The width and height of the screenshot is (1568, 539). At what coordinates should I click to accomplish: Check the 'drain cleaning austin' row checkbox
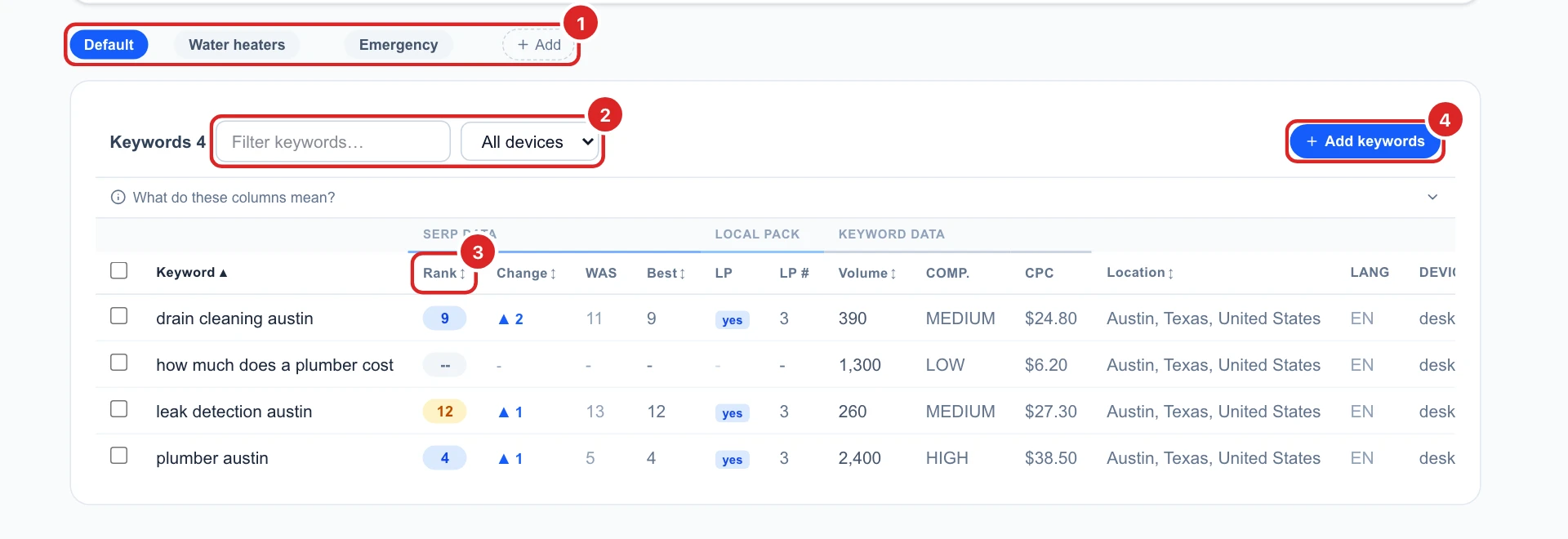[x=119, y=316]
